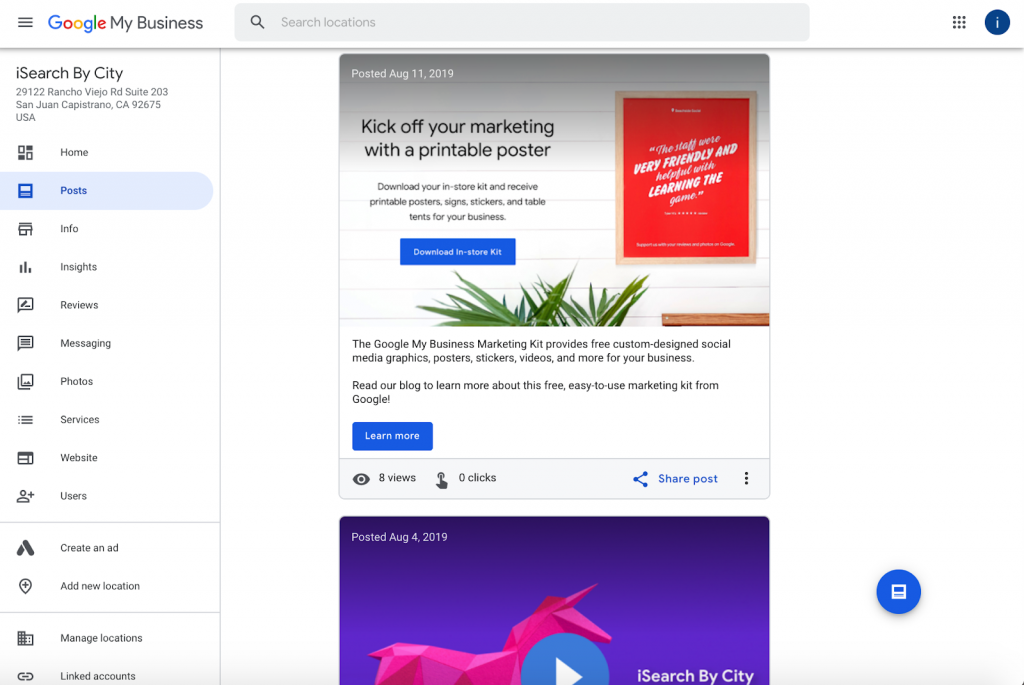The height and width of the screenshot is (685, 1024).
Task: Click the Learn more button
Action: [392, 436]
